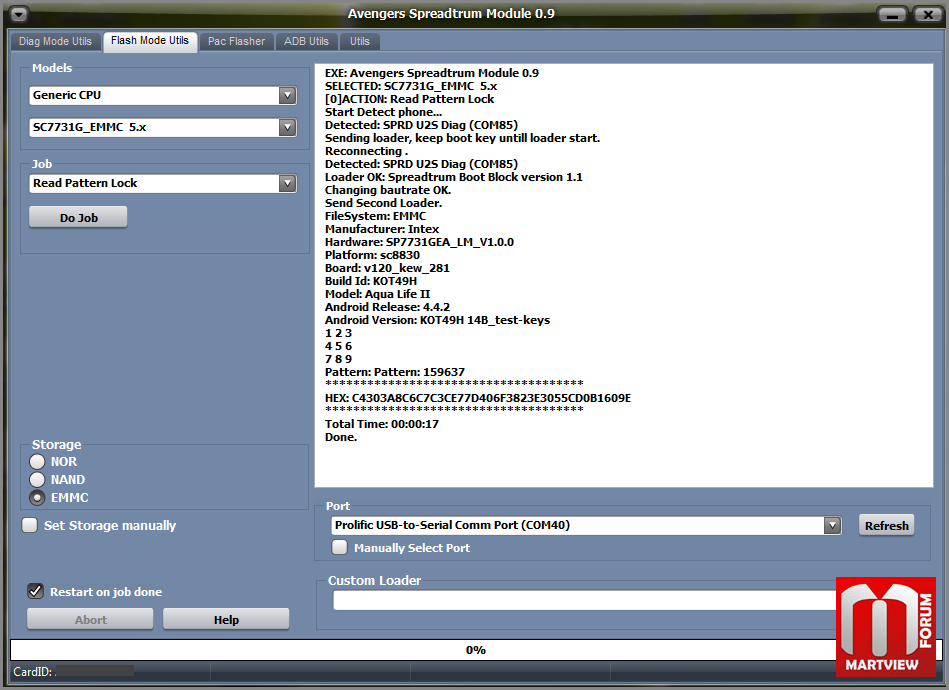Minimize the Avengers Spreadtrum Module window

pos(892,15)
